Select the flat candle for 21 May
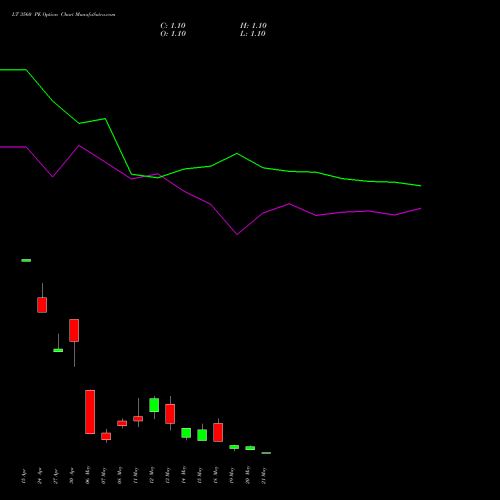 coord(266,453)
